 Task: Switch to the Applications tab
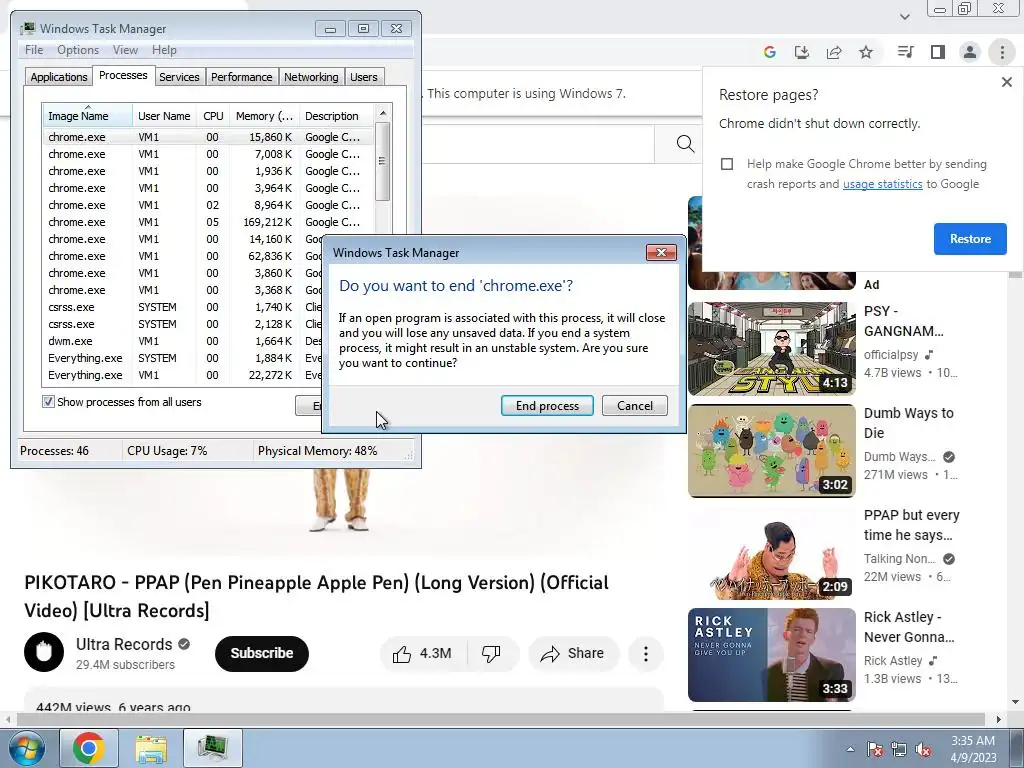[59, 76]
